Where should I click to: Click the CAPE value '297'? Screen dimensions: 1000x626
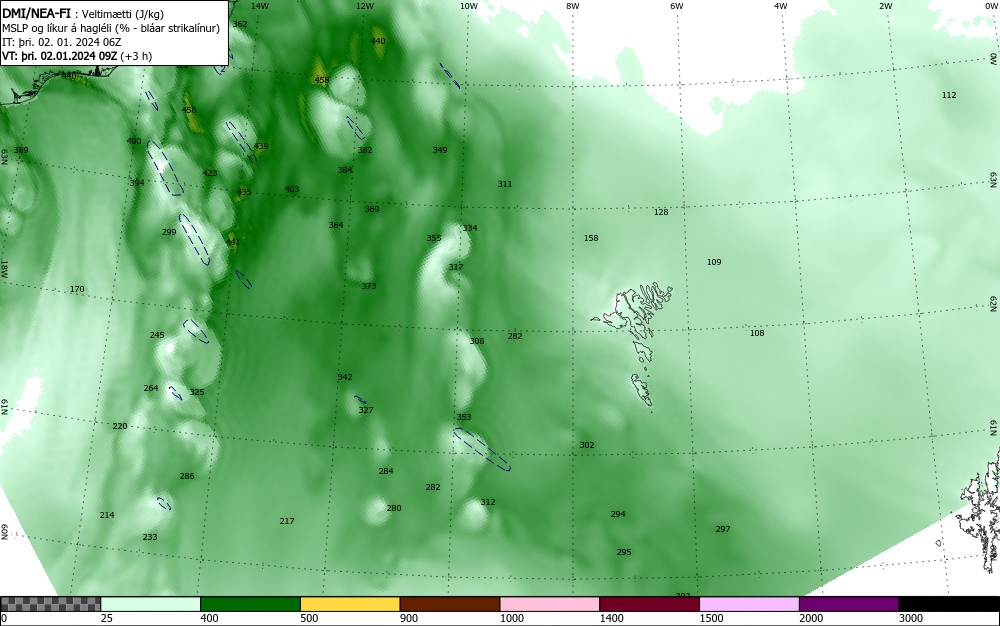[723, 529]
